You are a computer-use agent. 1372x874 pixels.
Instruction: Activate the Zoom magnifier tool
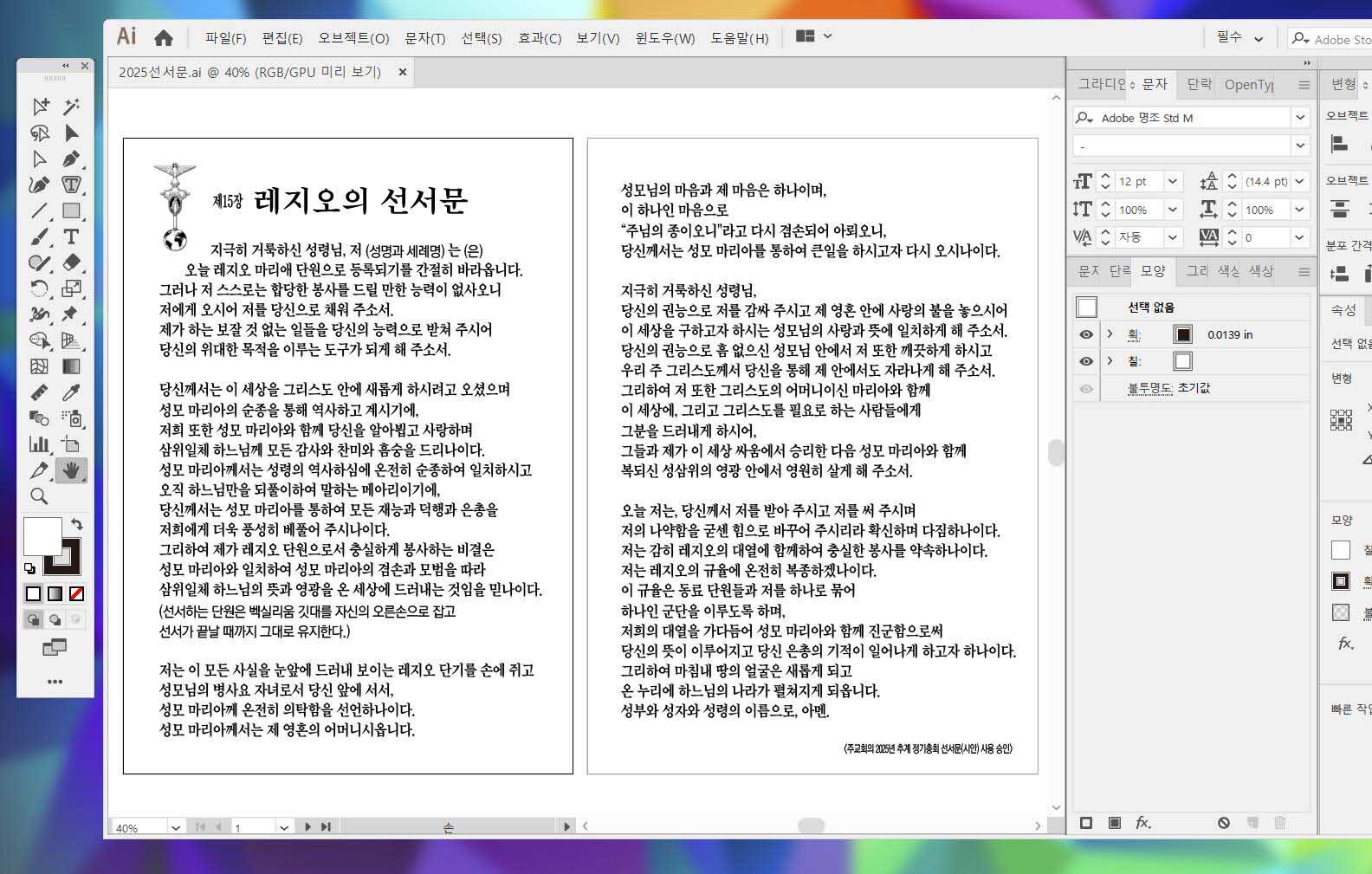(39, 496)
